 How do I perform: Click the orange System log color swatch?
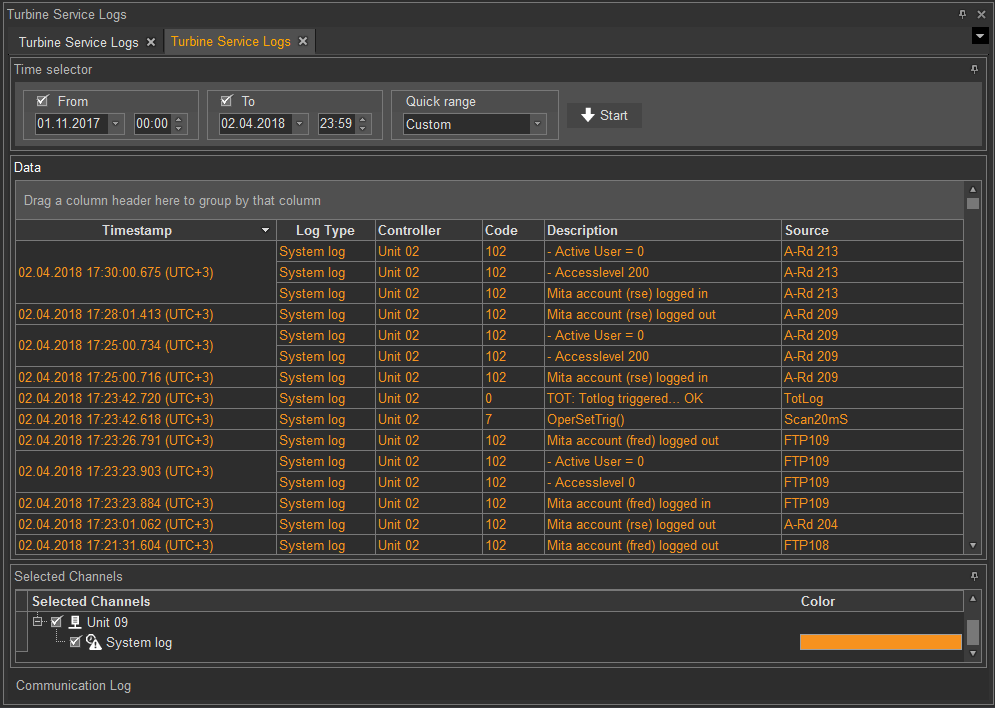(x=880, y=643)
